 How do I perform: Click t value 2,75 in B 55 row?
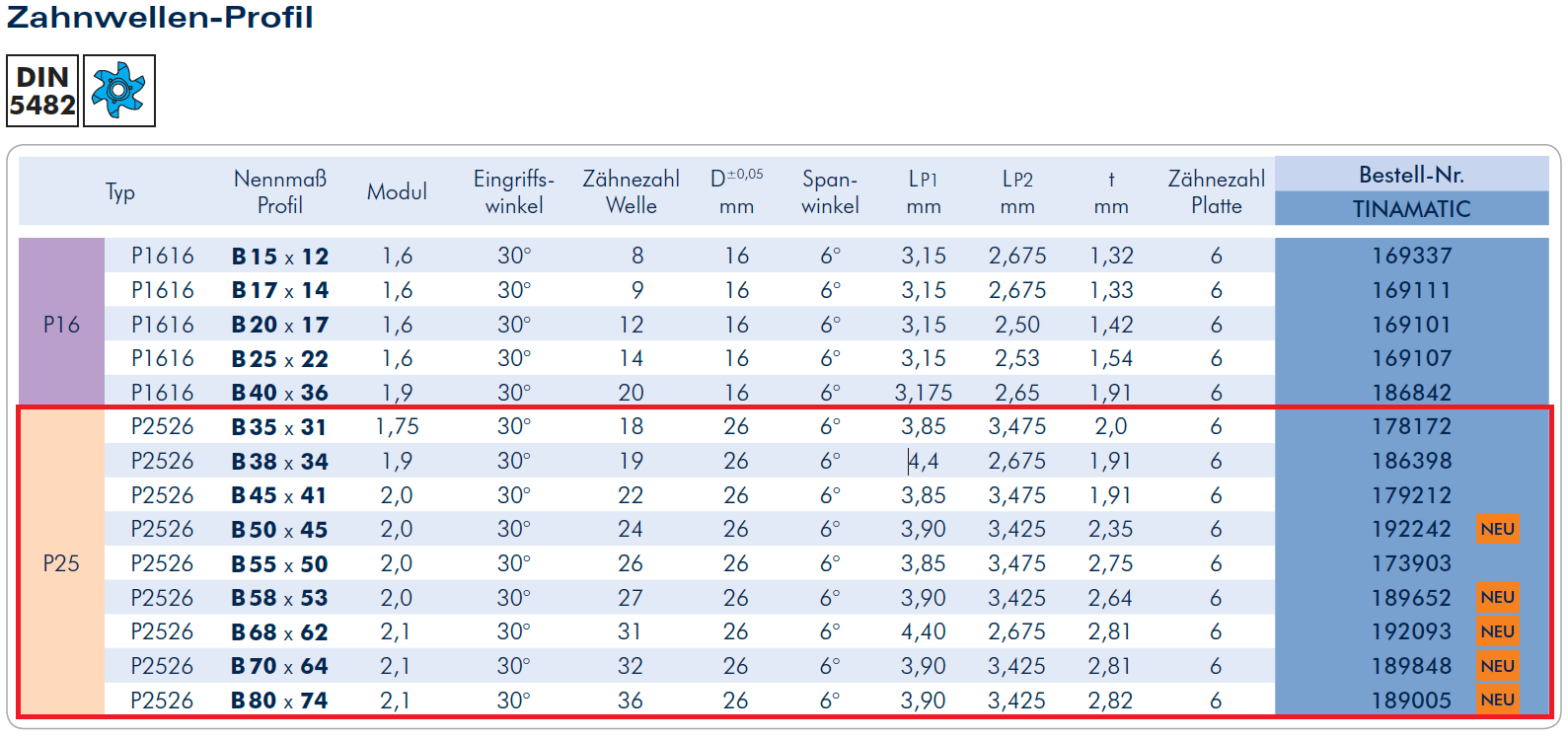click(x=1111, y=563)
